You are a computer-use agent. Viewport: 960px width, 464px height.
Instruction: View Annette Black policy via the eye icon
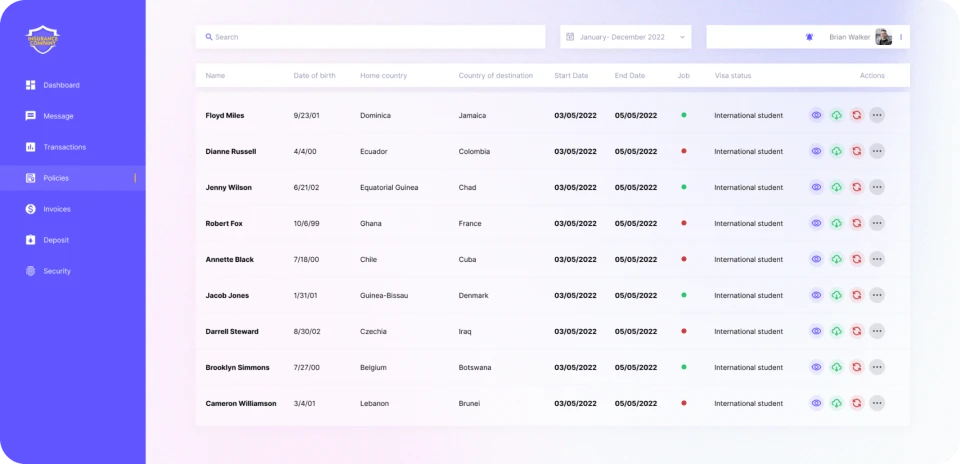coord(816,260)
